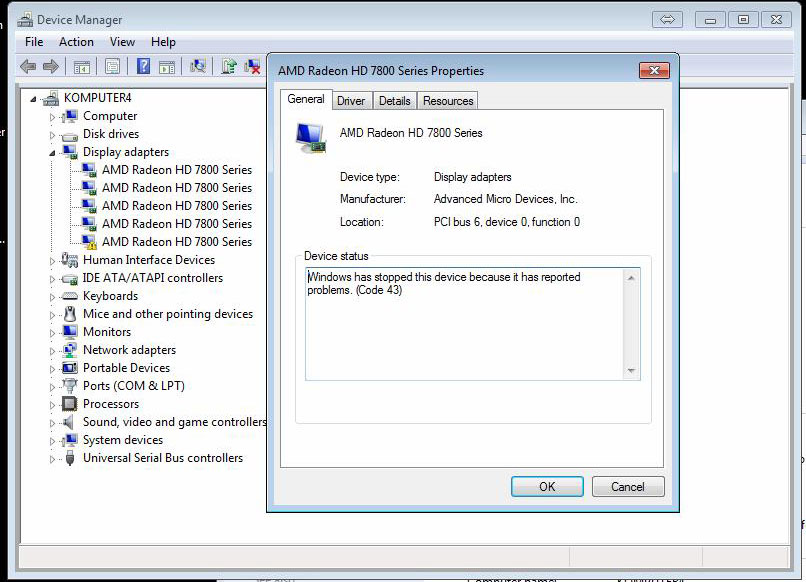Click the Uninstall device toolbar icon
The image size is (806, 582).
[x=252, y=66]
